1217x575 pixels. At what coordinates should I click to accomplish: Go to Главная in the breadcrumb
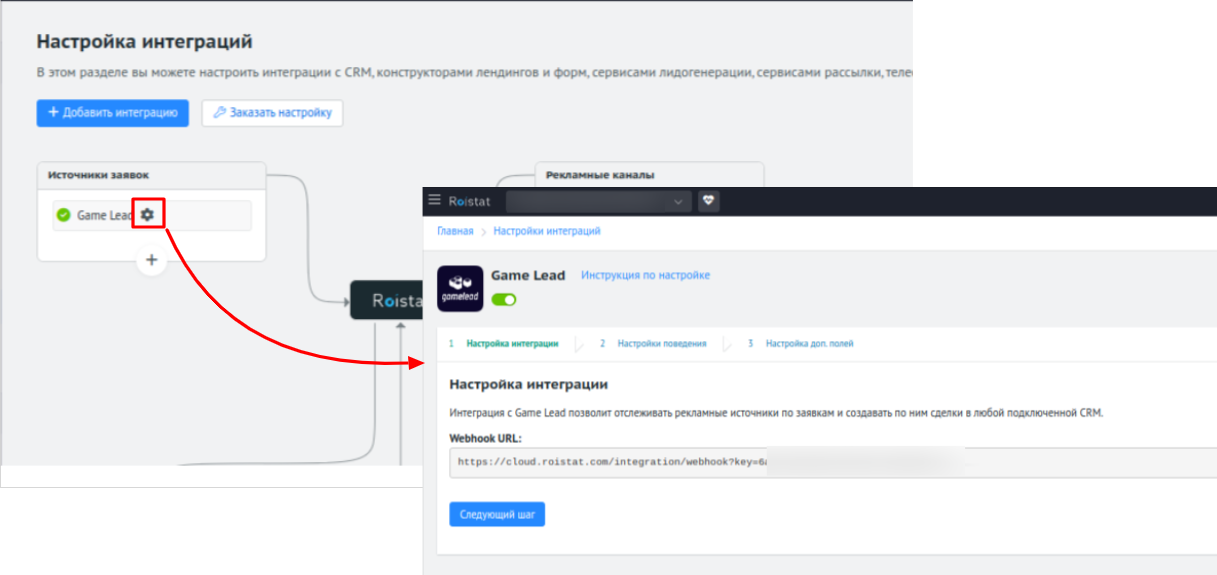(454, 231)
